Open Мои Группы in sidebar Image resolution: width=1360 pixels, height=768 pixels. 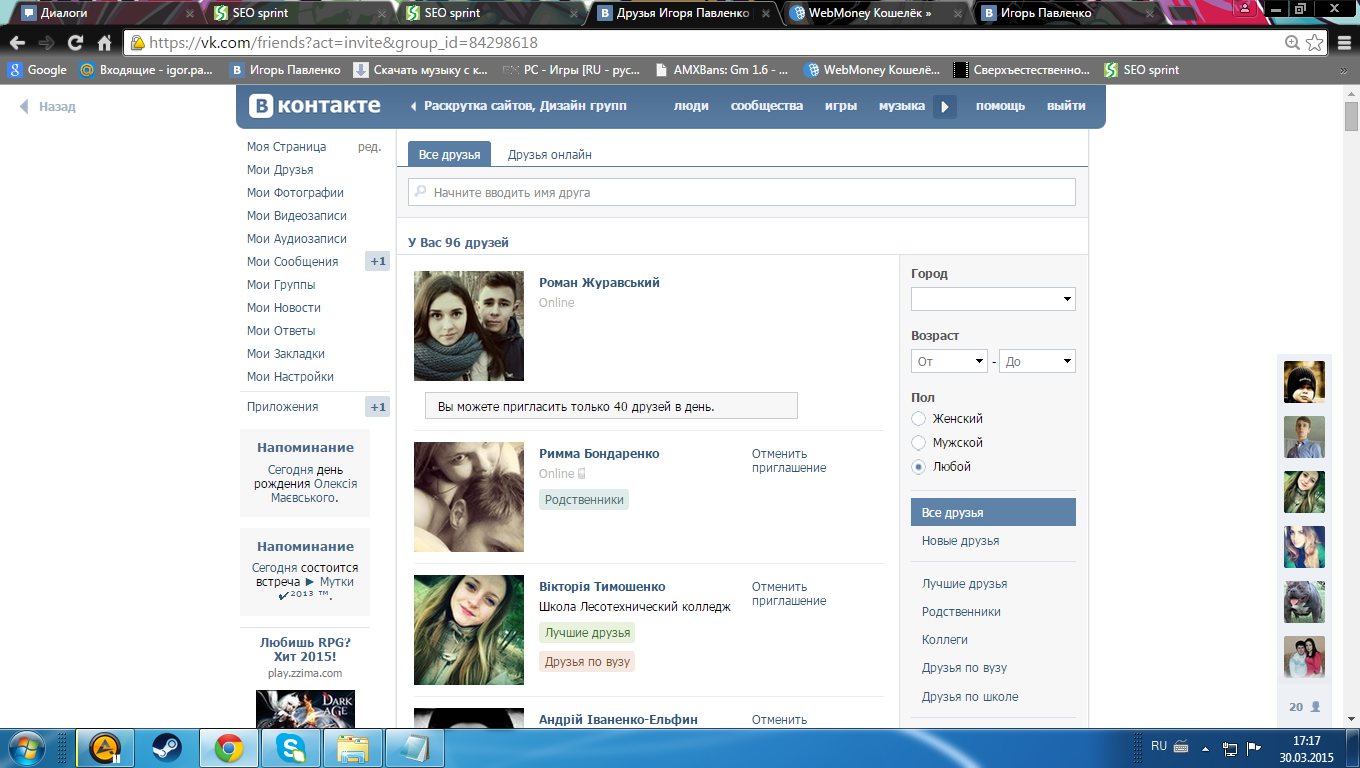pyautogui.click(x=281, y=285)
